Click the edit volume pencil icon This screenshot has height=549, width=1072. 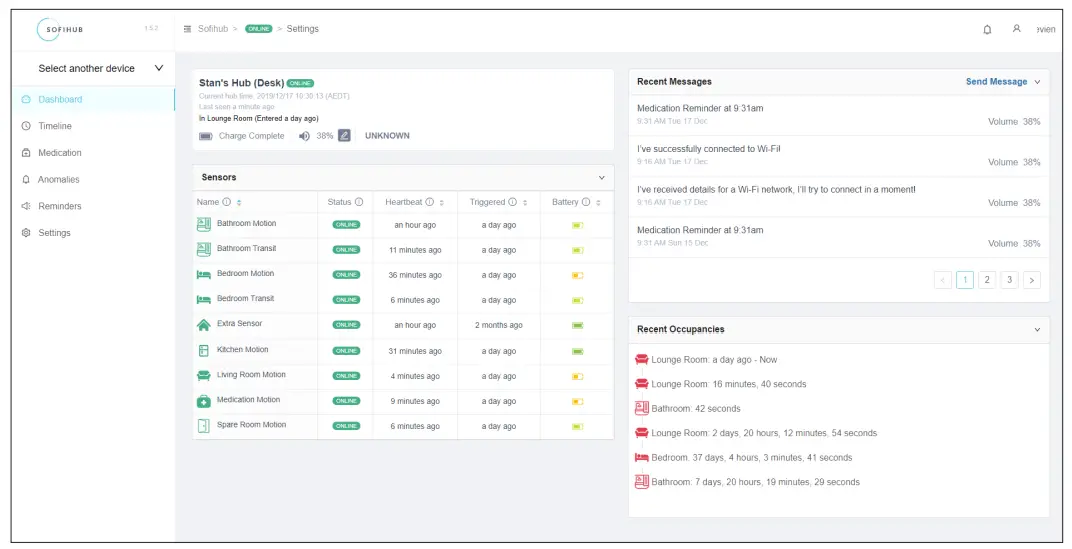344,136
